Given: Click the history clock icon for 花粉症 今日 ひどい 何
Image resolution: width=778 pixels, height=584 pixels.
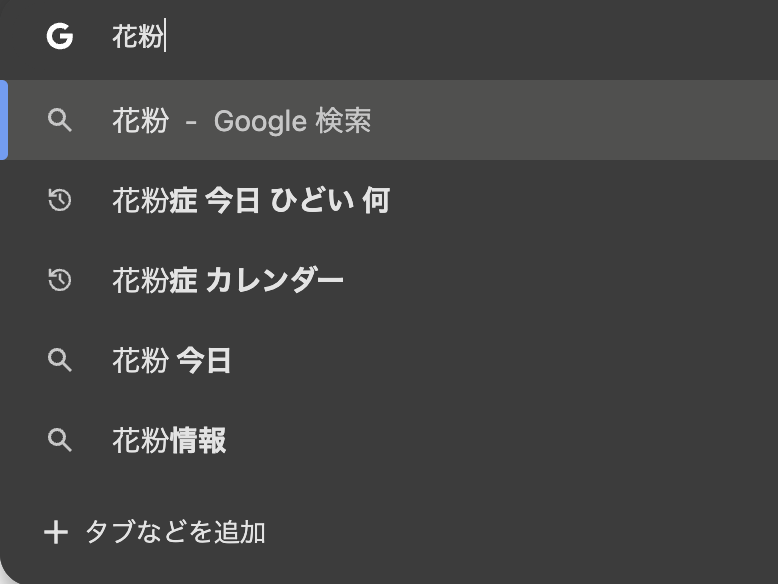Looking at the screenshot, I should 60,201.
